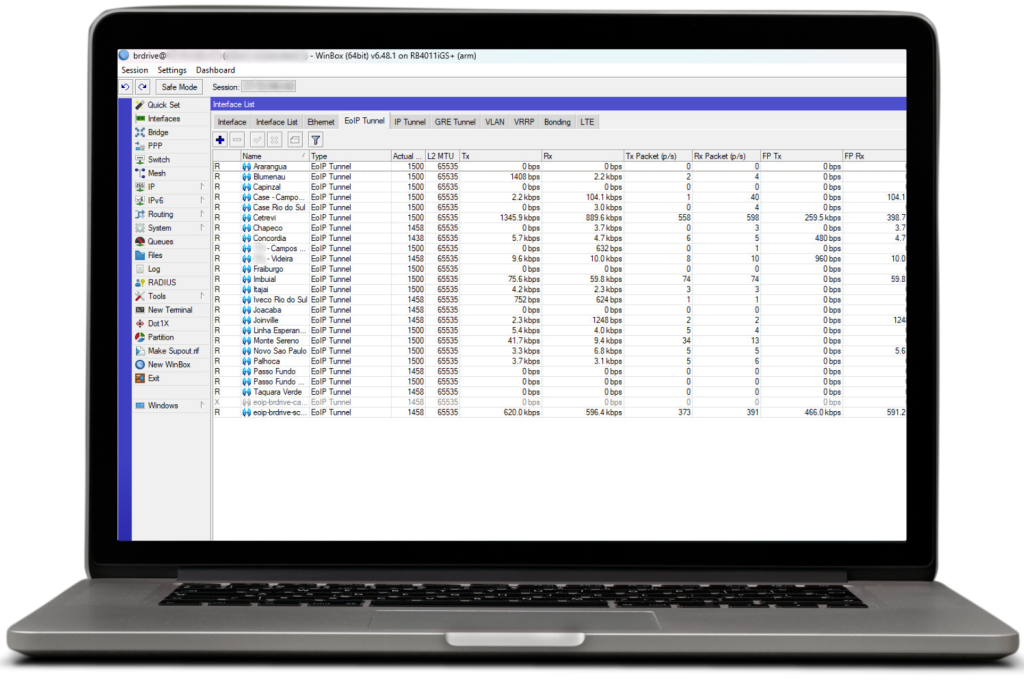Toggle Safe Mode
This screenshot has height=683, width=1024.
[179, 87]
